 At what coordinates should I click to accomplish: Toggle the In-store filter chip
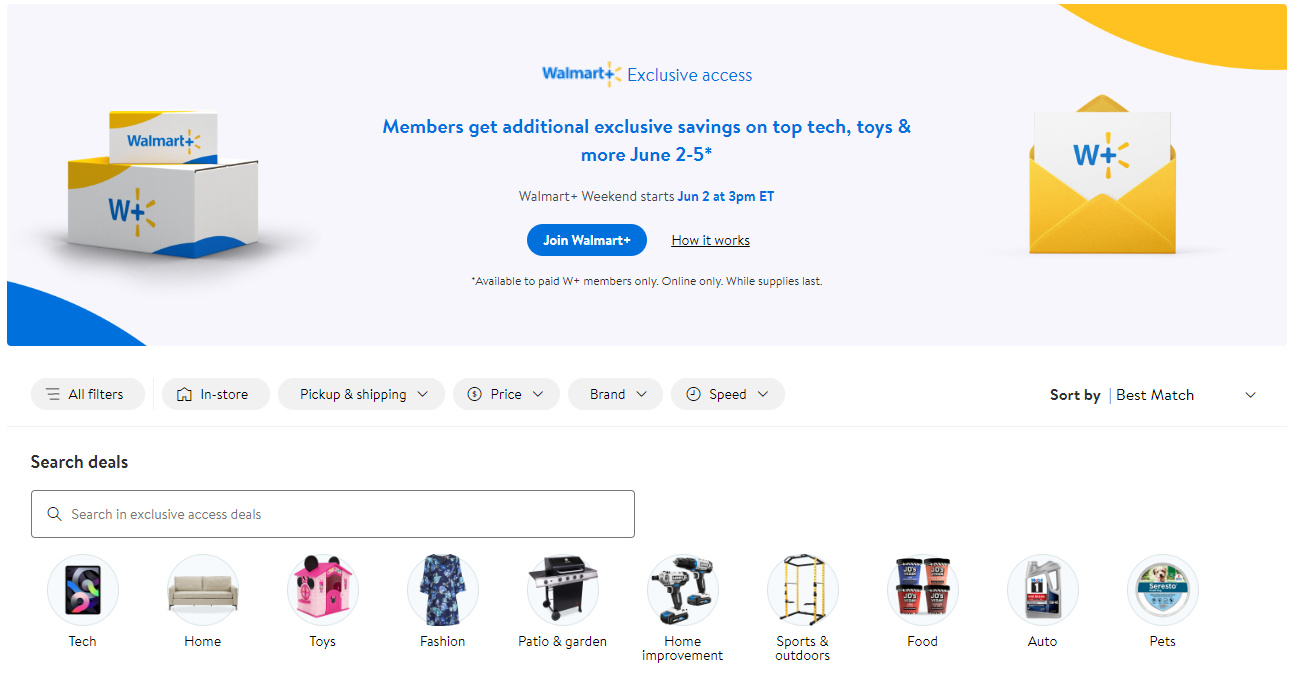216,394
